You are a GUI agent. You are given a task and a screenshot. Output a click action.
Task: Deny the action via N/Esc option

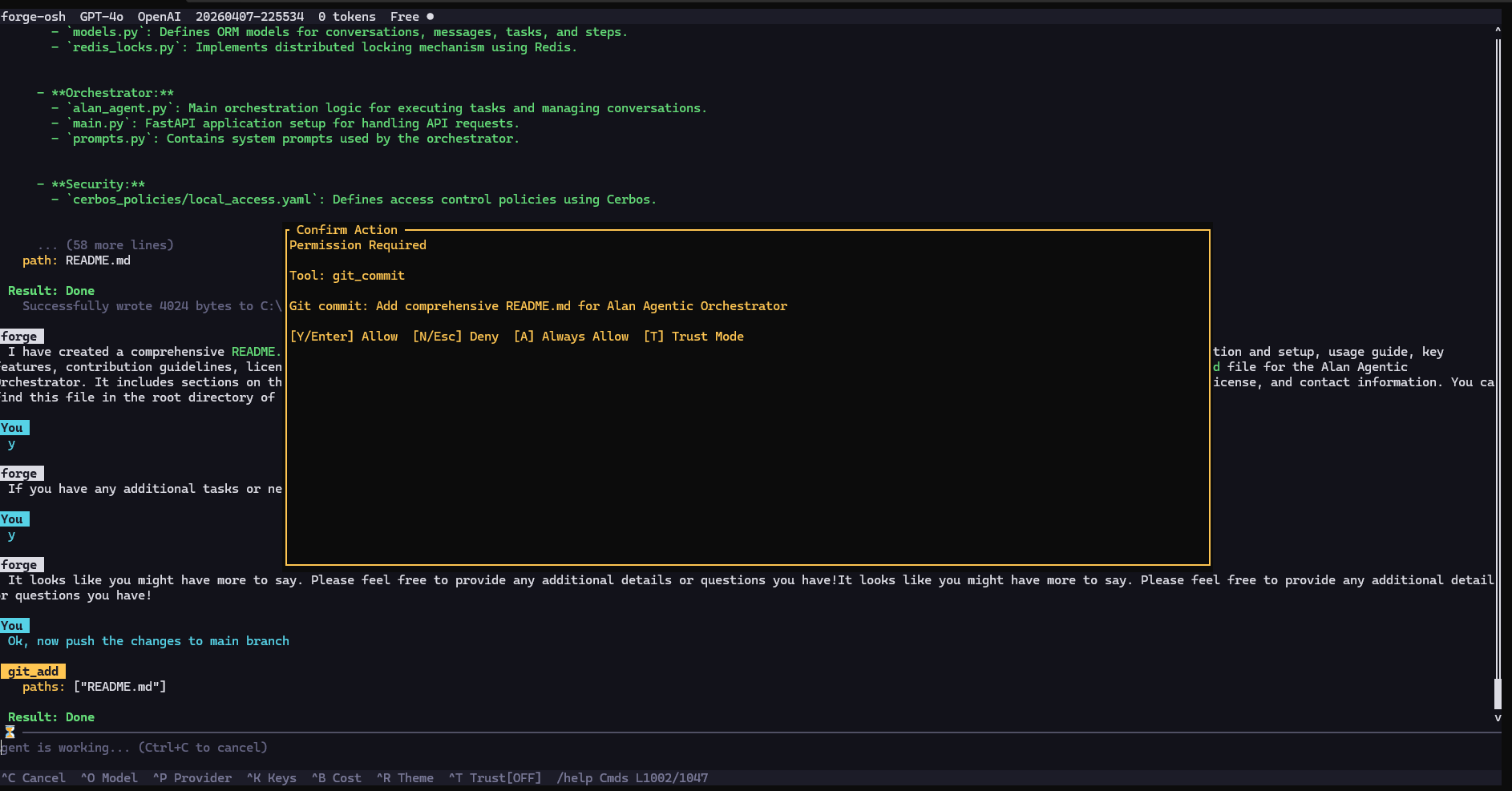(455, 337)
